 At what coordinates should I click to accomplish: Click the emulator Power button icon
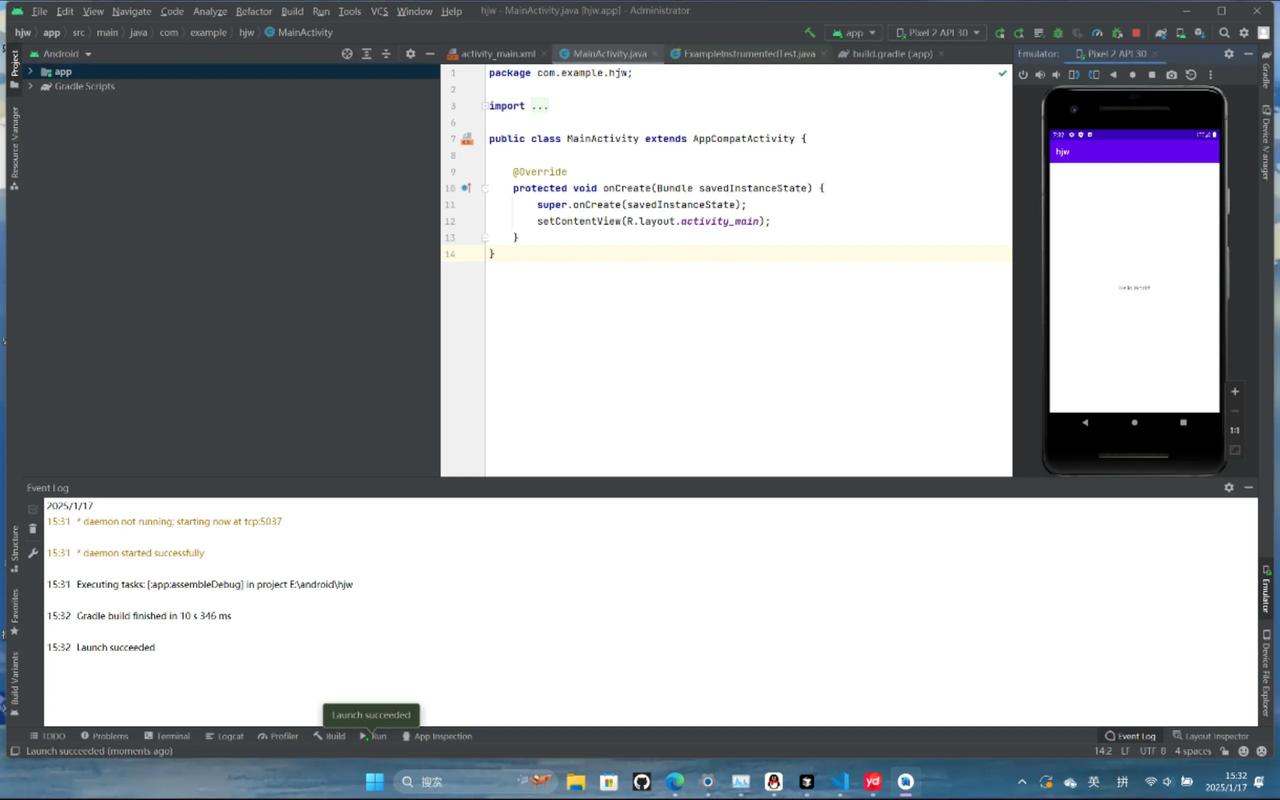1022,74
